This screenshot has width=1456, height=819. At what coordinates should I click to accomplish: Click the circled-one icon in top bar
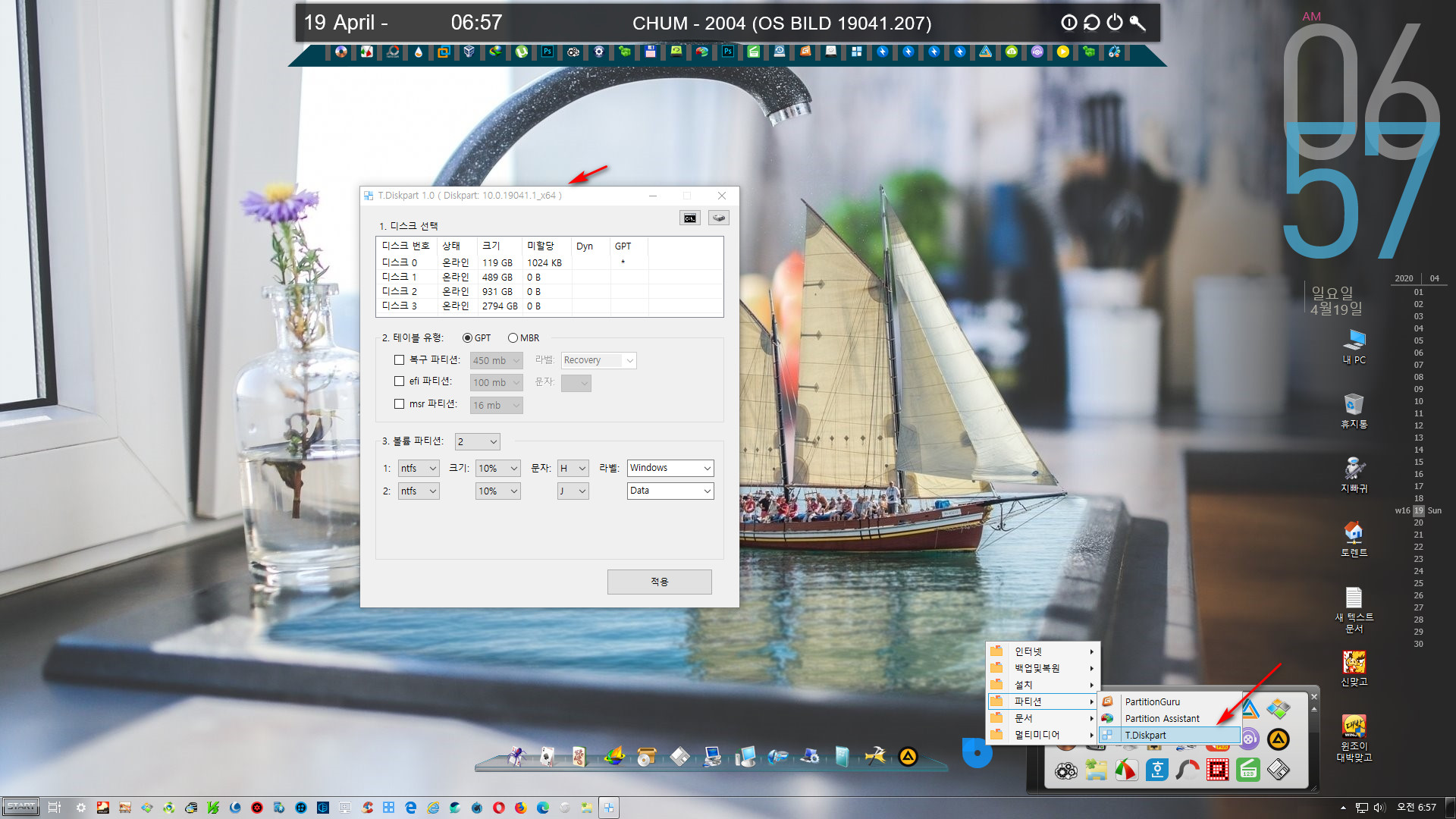(x=1068, y=23)
